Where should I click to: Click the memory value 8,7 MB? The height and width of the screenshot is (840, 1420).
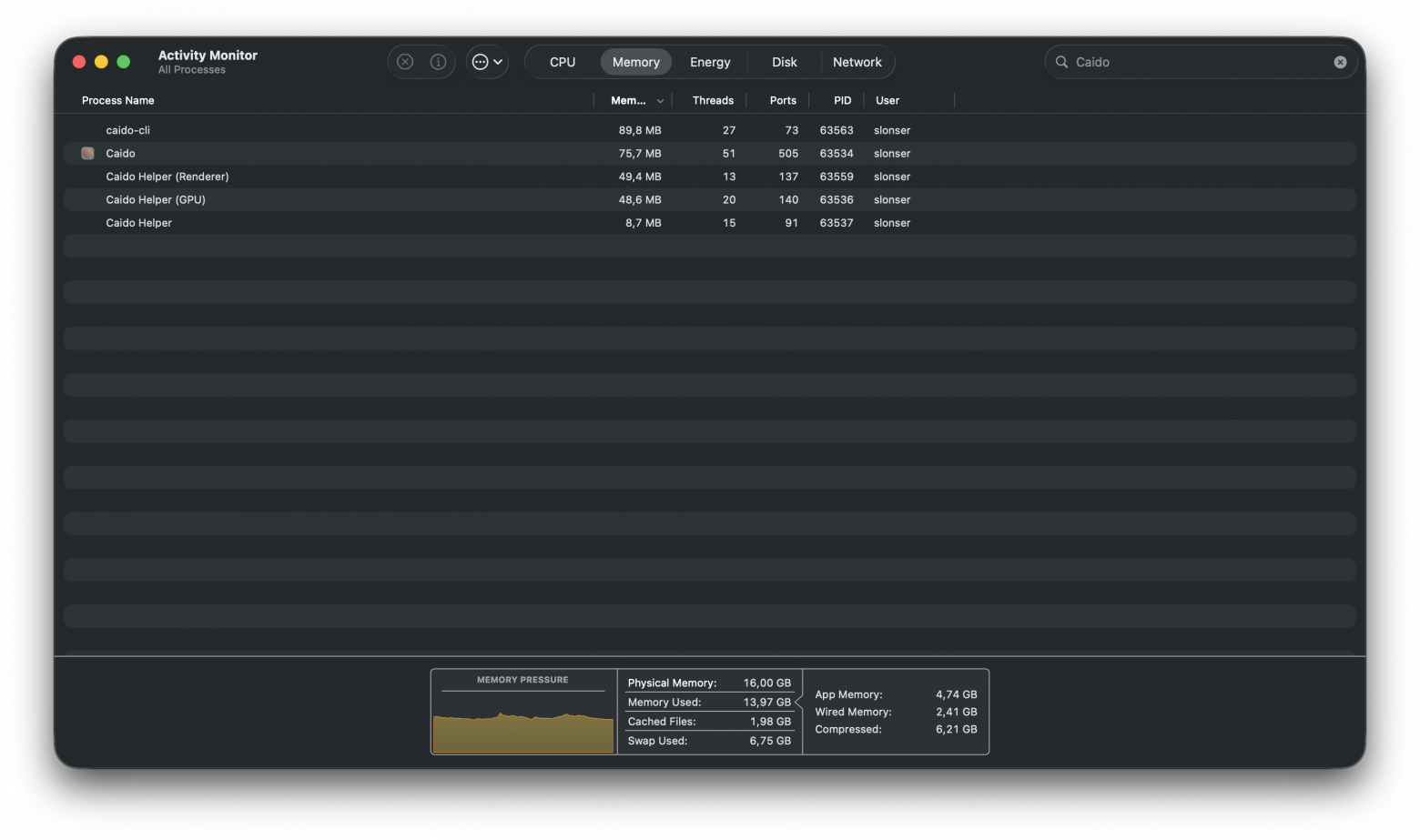(644, 223)
